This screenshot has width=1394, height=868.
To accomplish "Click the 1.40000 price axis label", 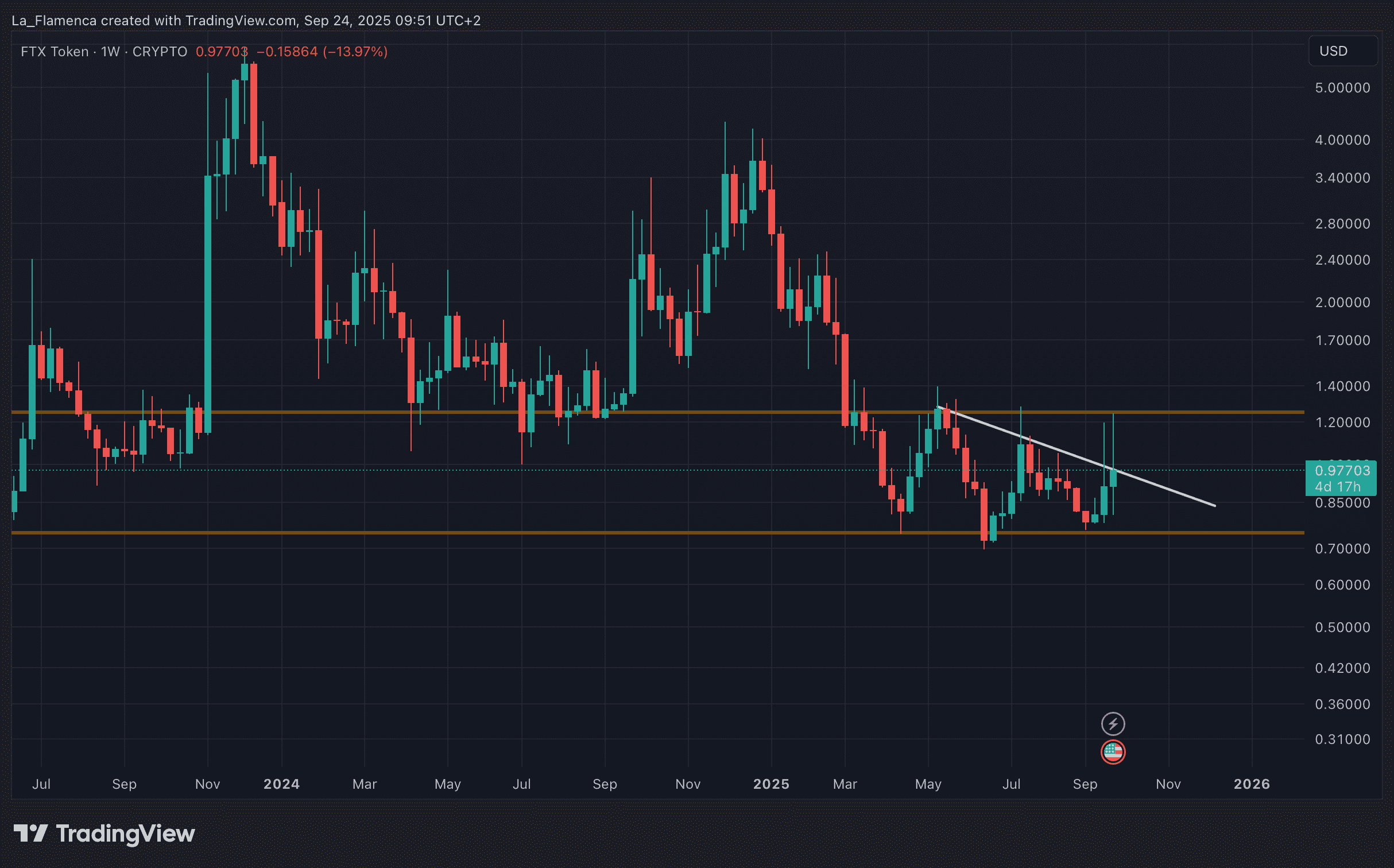I will (x=1342, y=386).
